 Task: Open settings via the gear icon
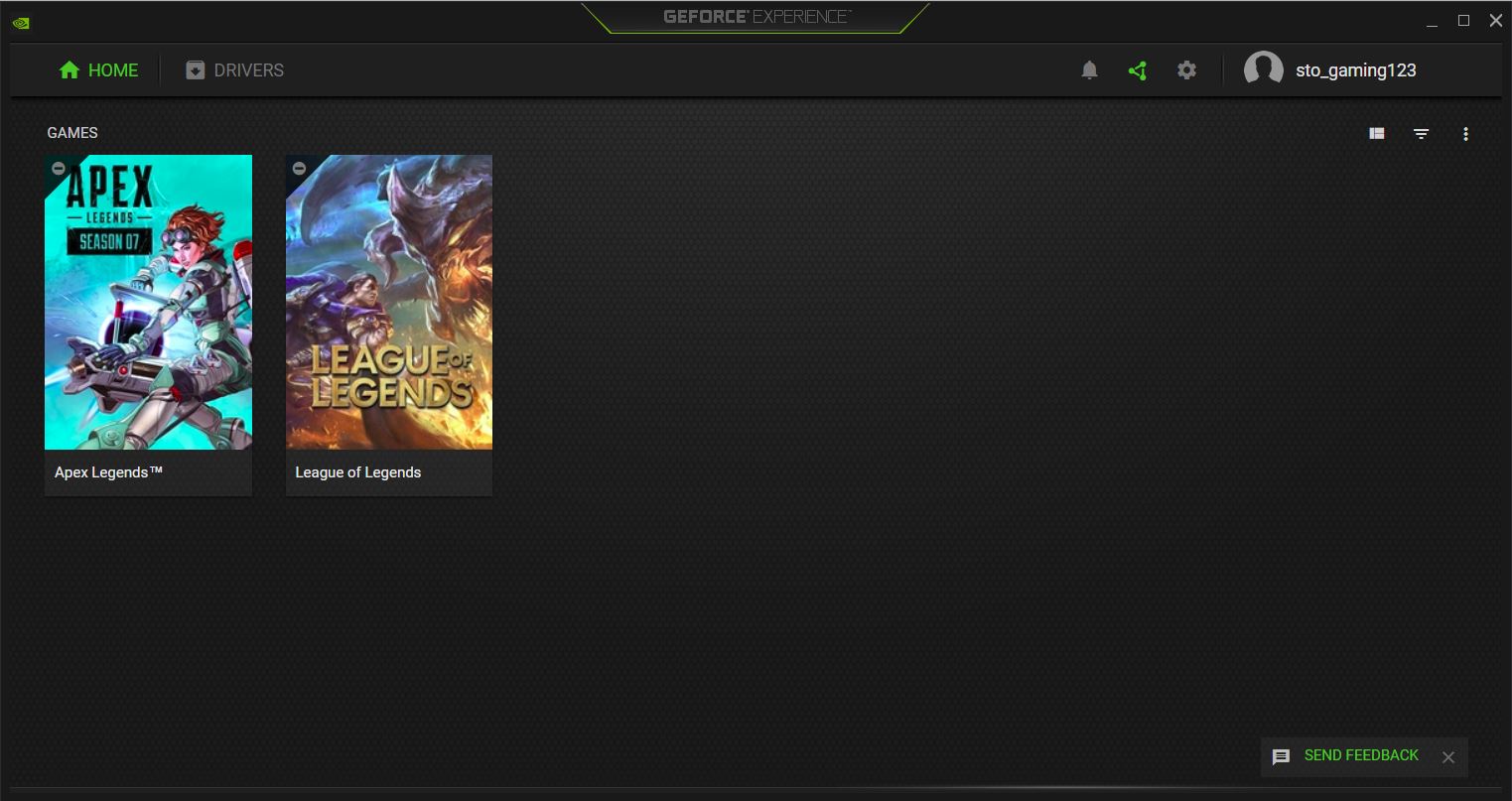(1186, 70)
